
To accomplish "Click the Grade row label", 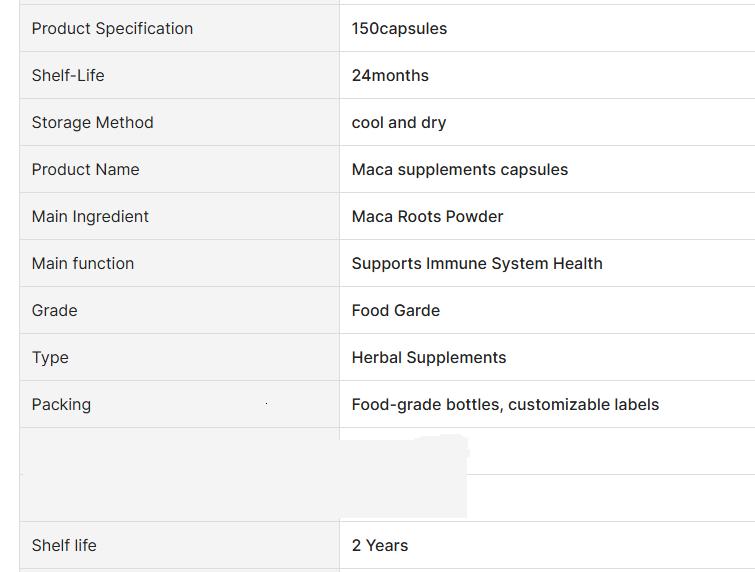I will pos(54,310).
